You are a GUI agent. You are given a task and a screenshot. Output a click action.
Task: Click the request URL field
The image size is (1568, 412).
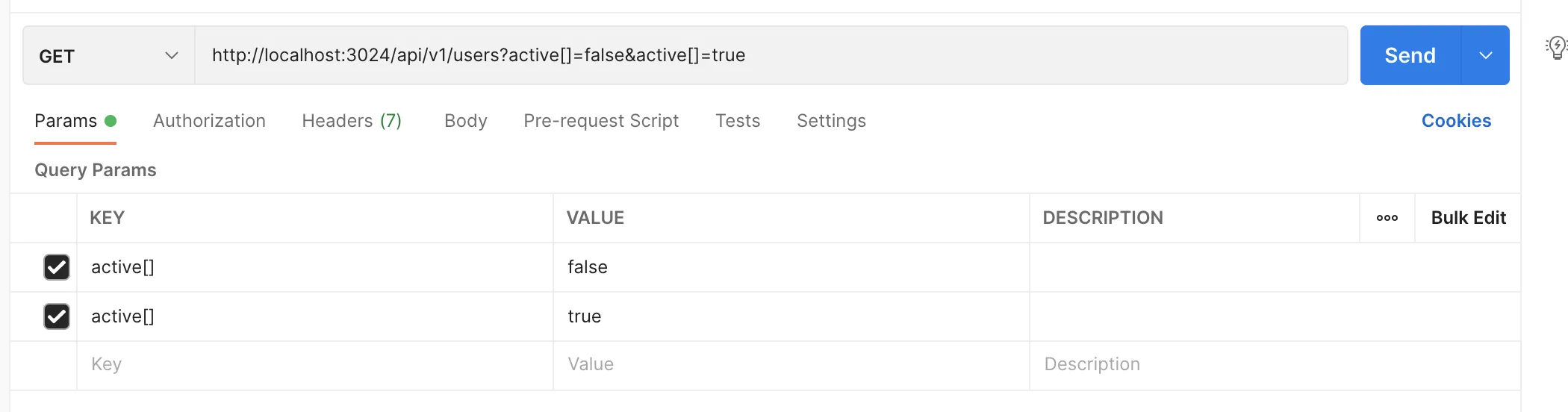coord(769,56)
